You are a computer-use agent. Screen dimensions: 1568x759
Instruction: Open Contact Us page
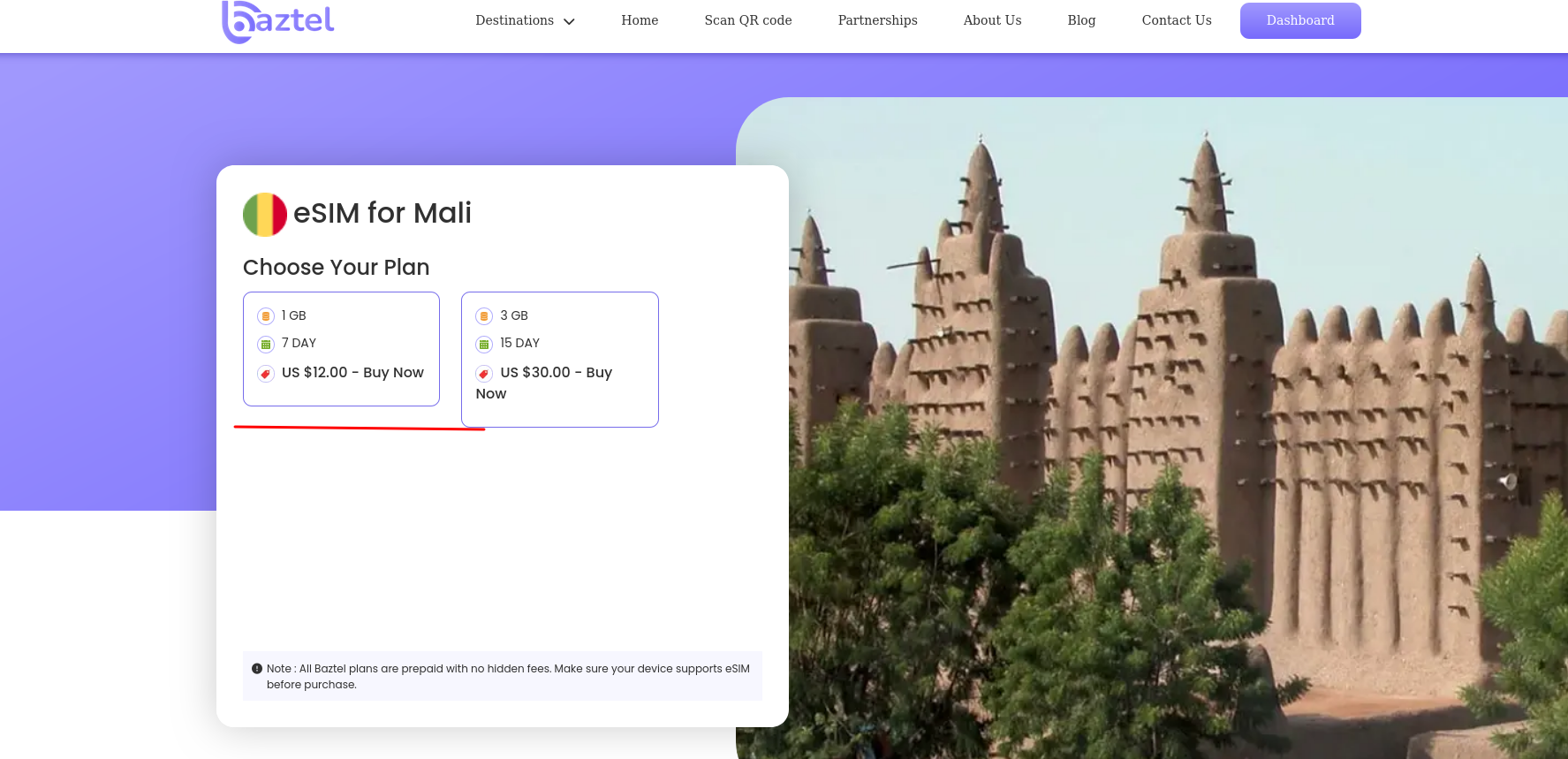point(1177,20)
